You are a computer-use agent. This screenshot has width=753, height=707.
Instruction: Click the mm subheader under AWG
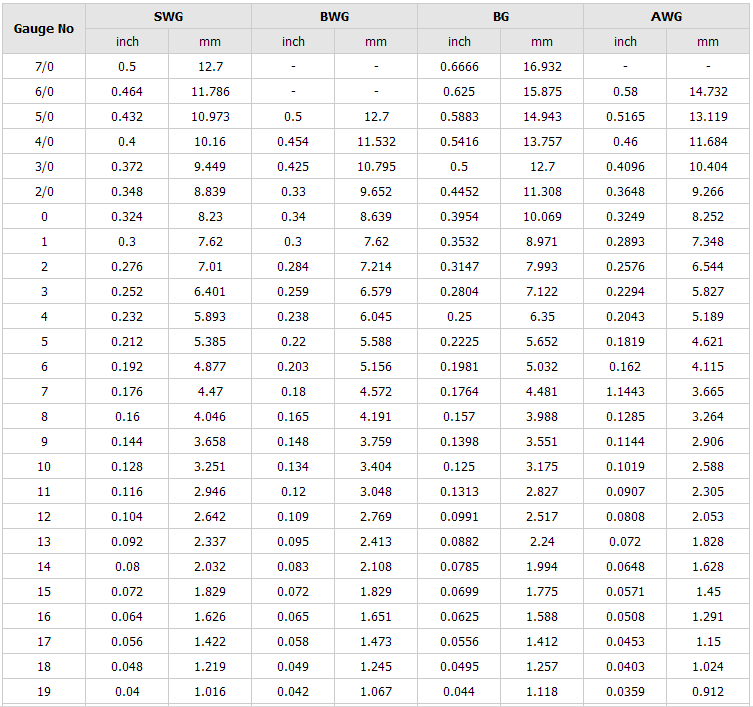(x=707, y=42)
